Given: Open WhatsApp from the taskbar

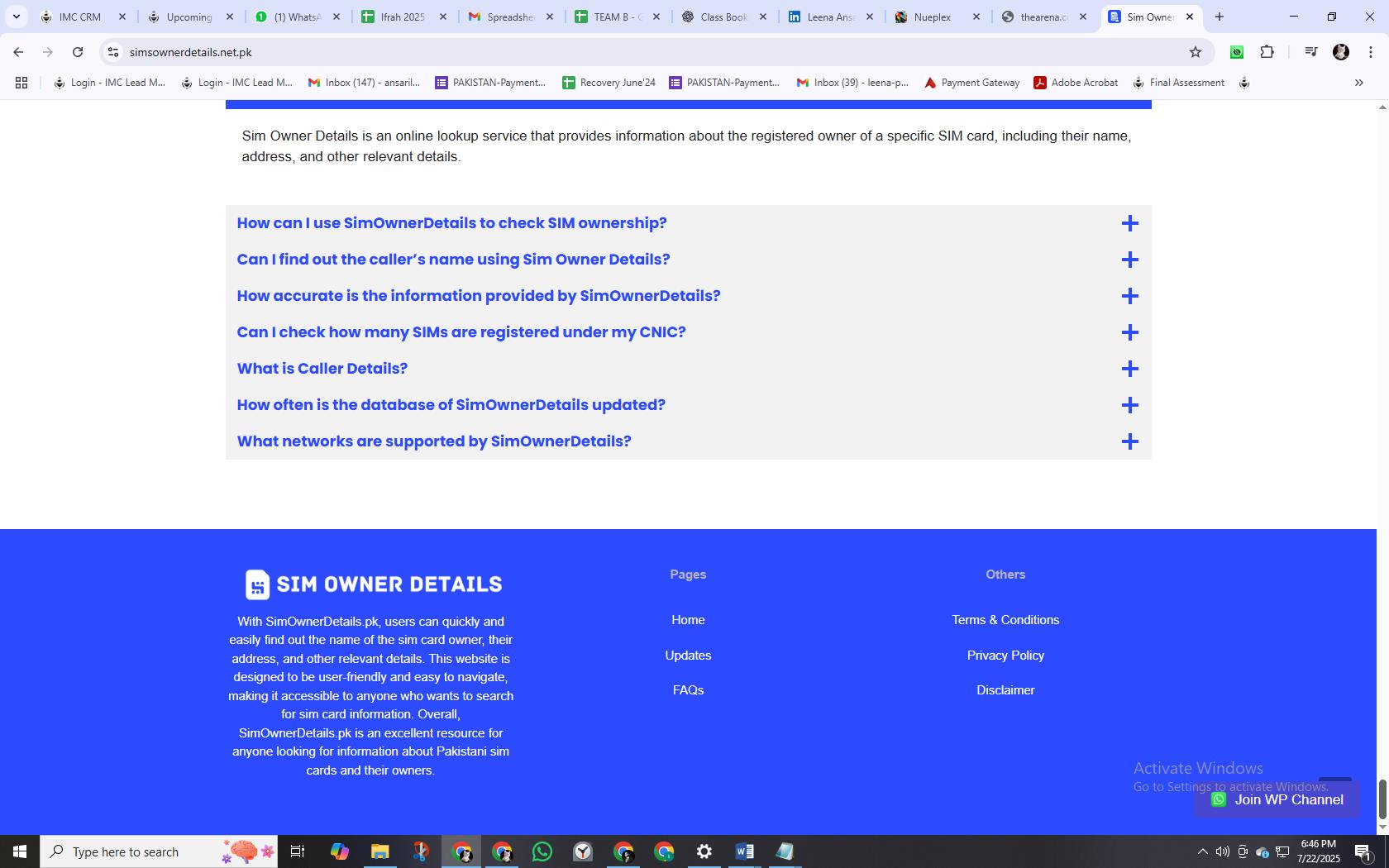Looking at the screenshot, I should click(542, 851).
